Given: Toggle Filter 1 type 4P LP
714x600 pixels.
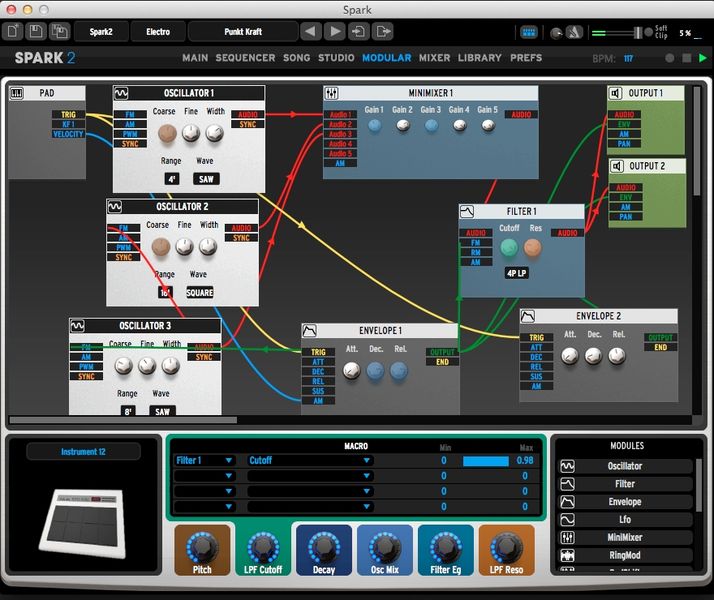Looking at the screenshot, I should click(x=516, y=272).
